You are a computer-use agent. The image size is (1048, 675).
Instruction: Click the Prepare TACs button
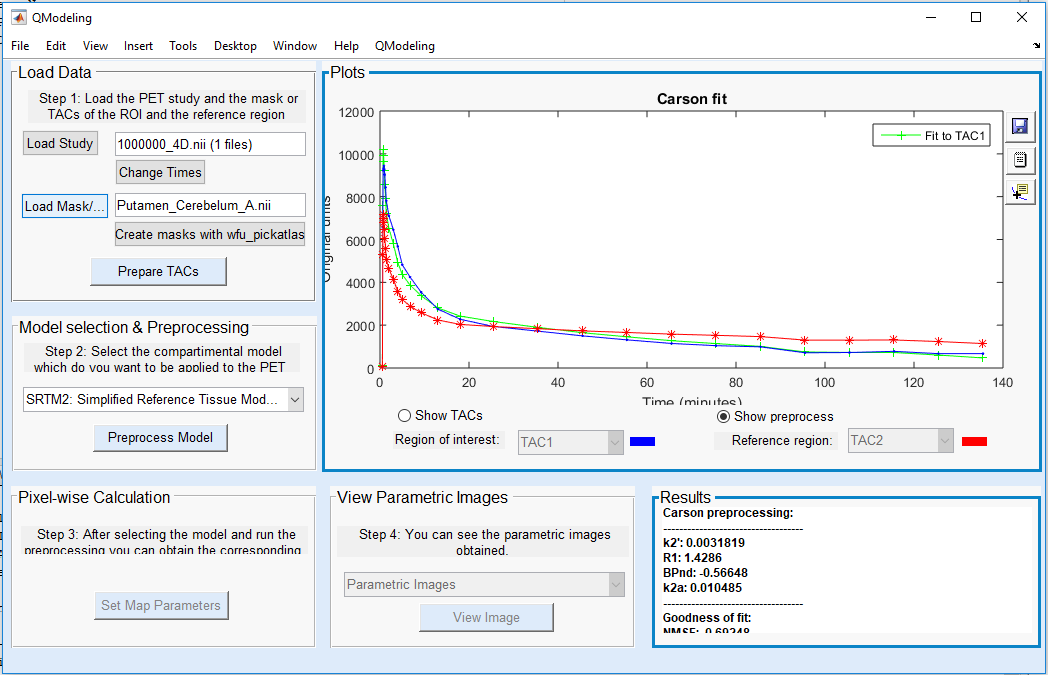coord(158,272)
